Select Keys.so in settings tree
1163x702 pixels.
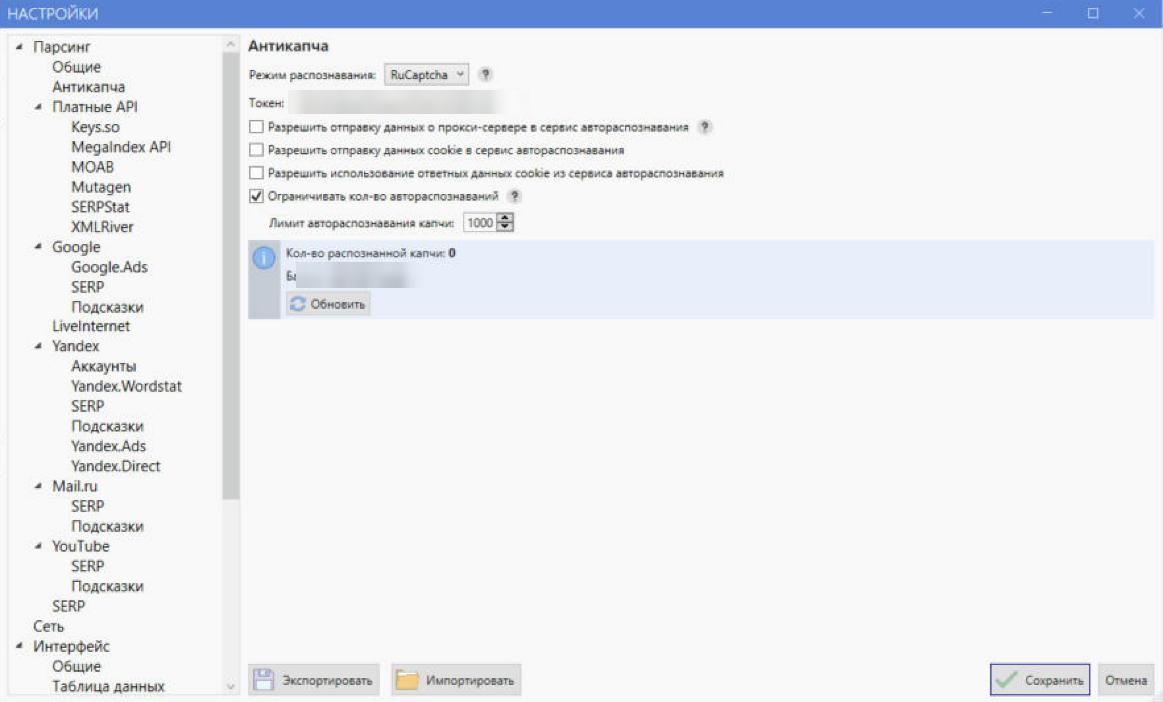pos(95,127)
